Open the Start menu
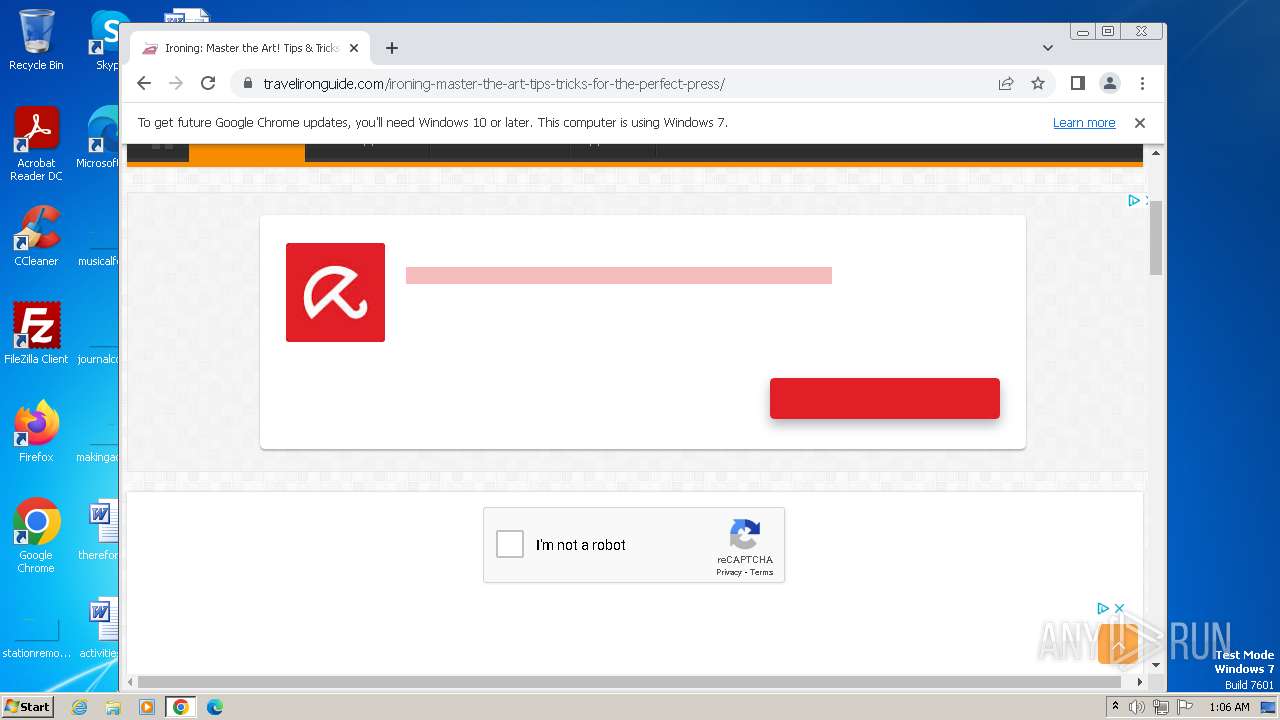Viewport: 1280px width, 720px height. (27, 707)
